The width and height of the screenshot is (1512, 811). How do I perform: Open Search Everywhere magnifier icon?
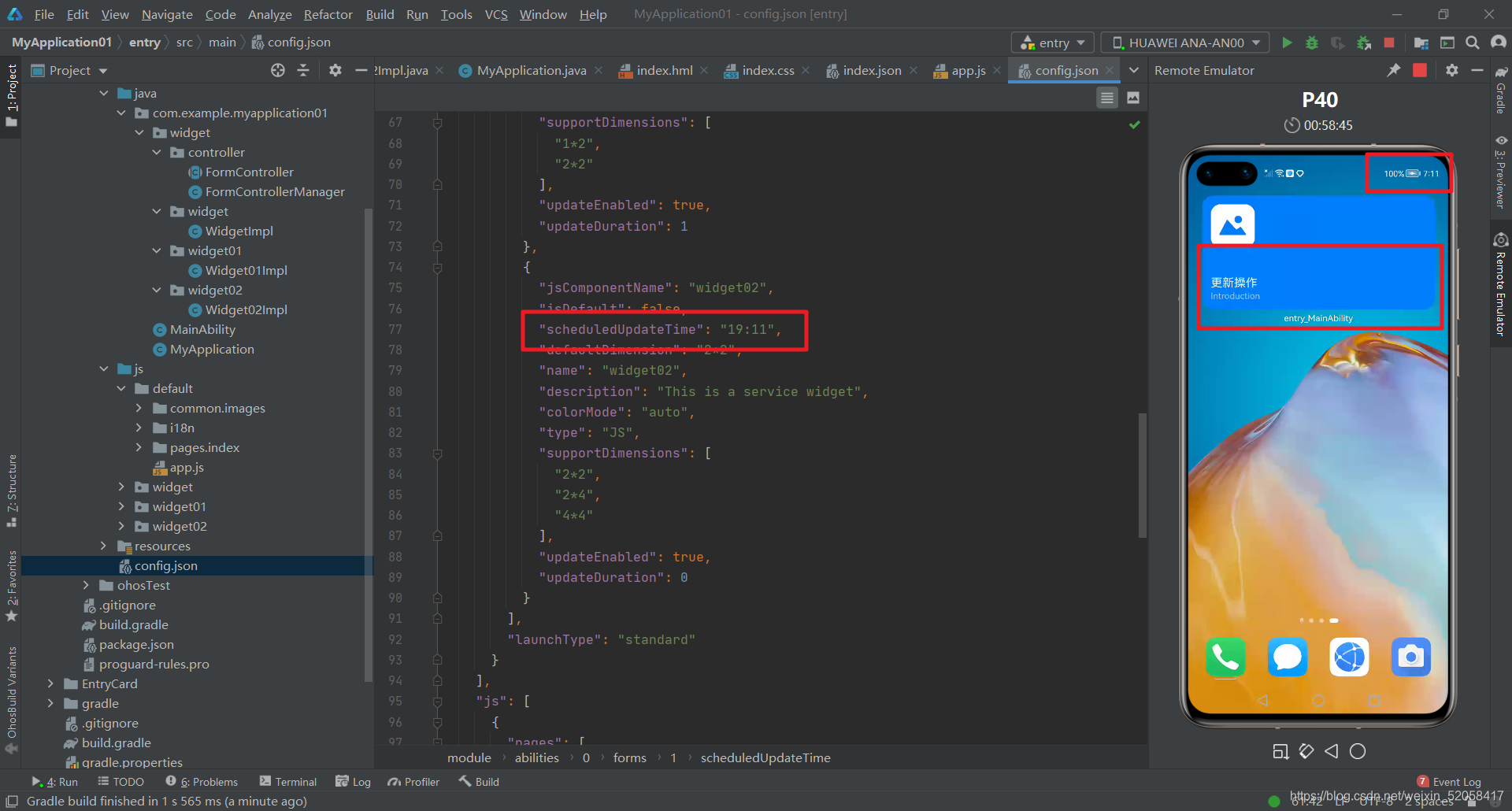click(1472, 43)
